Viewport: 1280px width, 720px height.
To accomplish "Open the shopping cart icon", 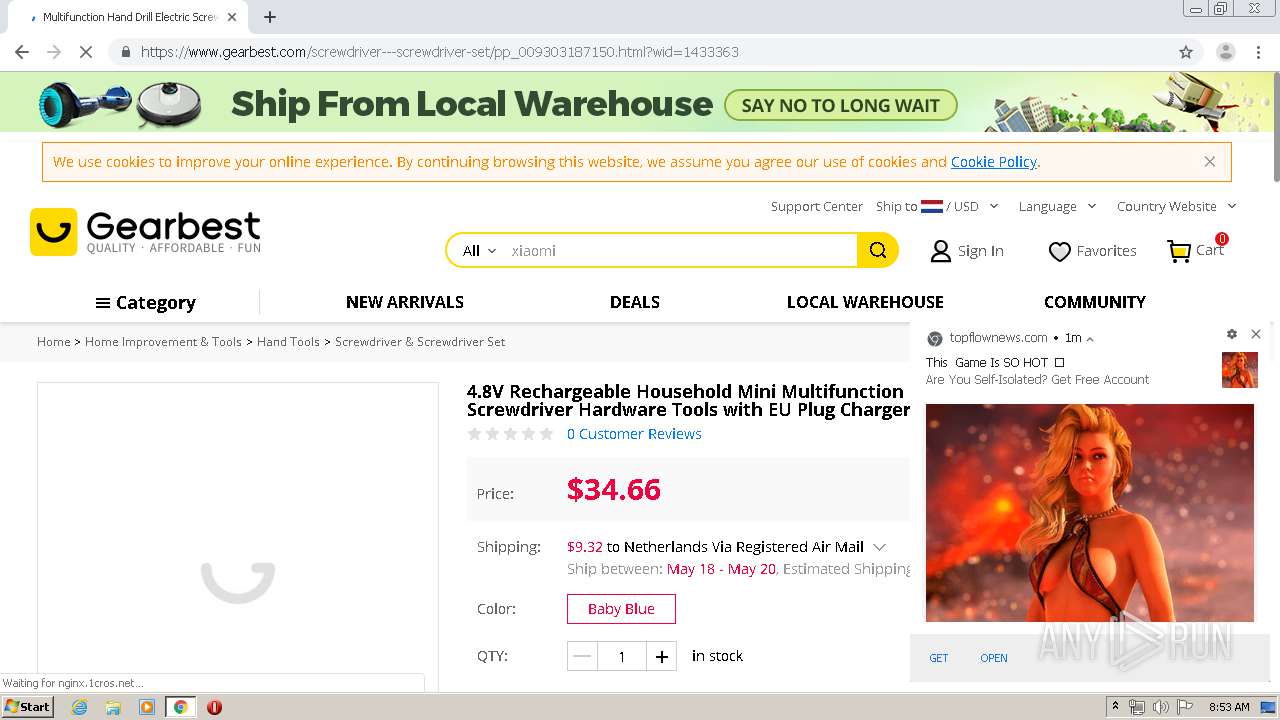I will click(1179, 251).
